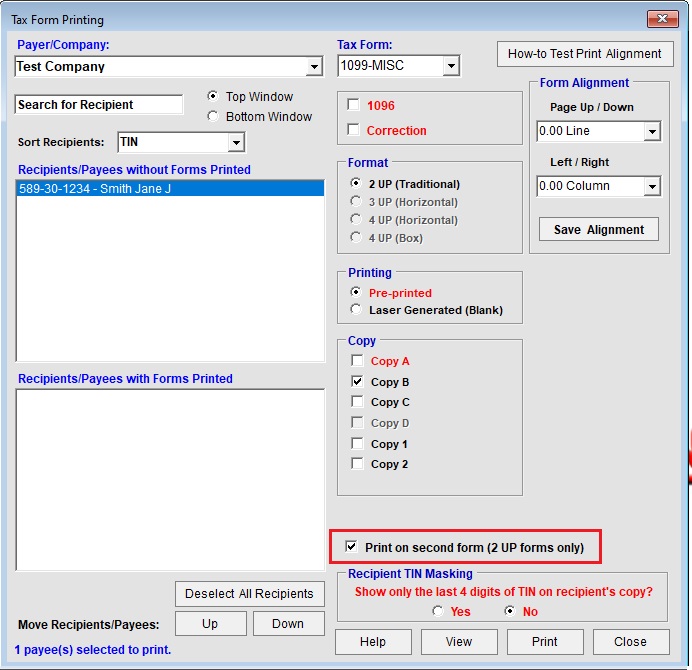Click the Print button
This screenshot has width=692, height=670.
(545, 642)
